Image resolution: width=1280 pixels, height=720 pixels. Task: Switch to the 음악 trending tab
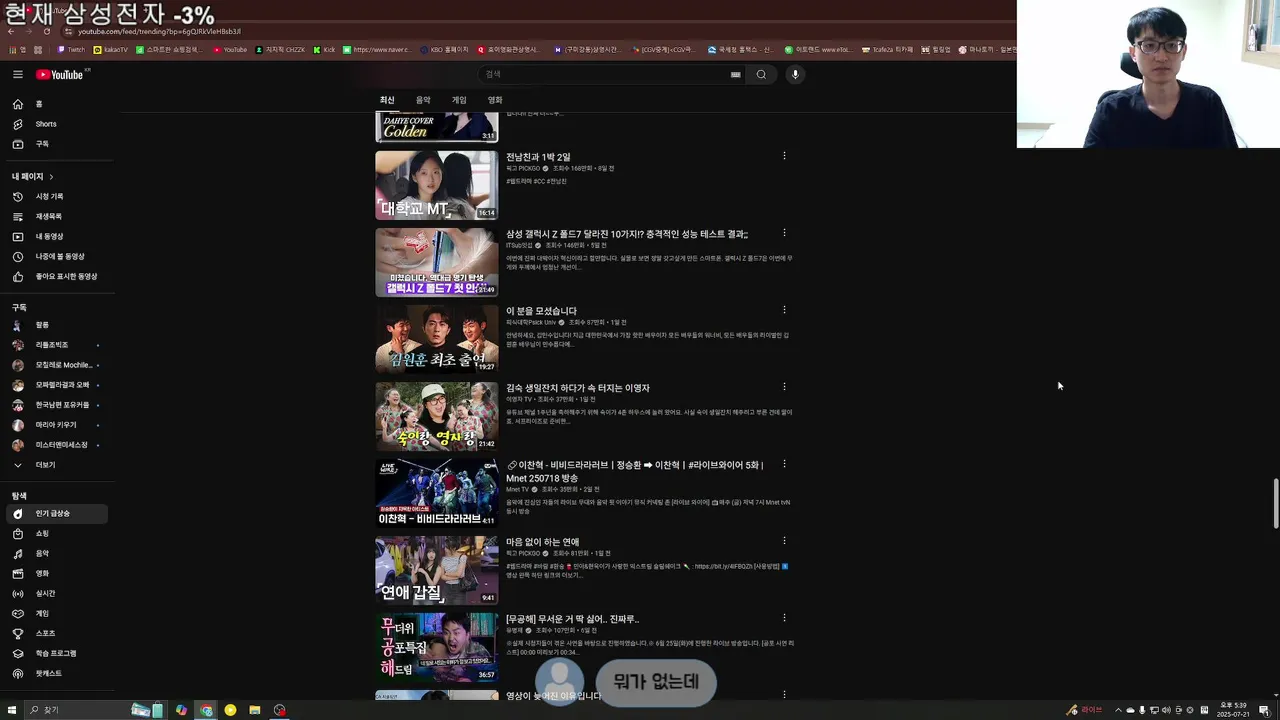point(423,100)
